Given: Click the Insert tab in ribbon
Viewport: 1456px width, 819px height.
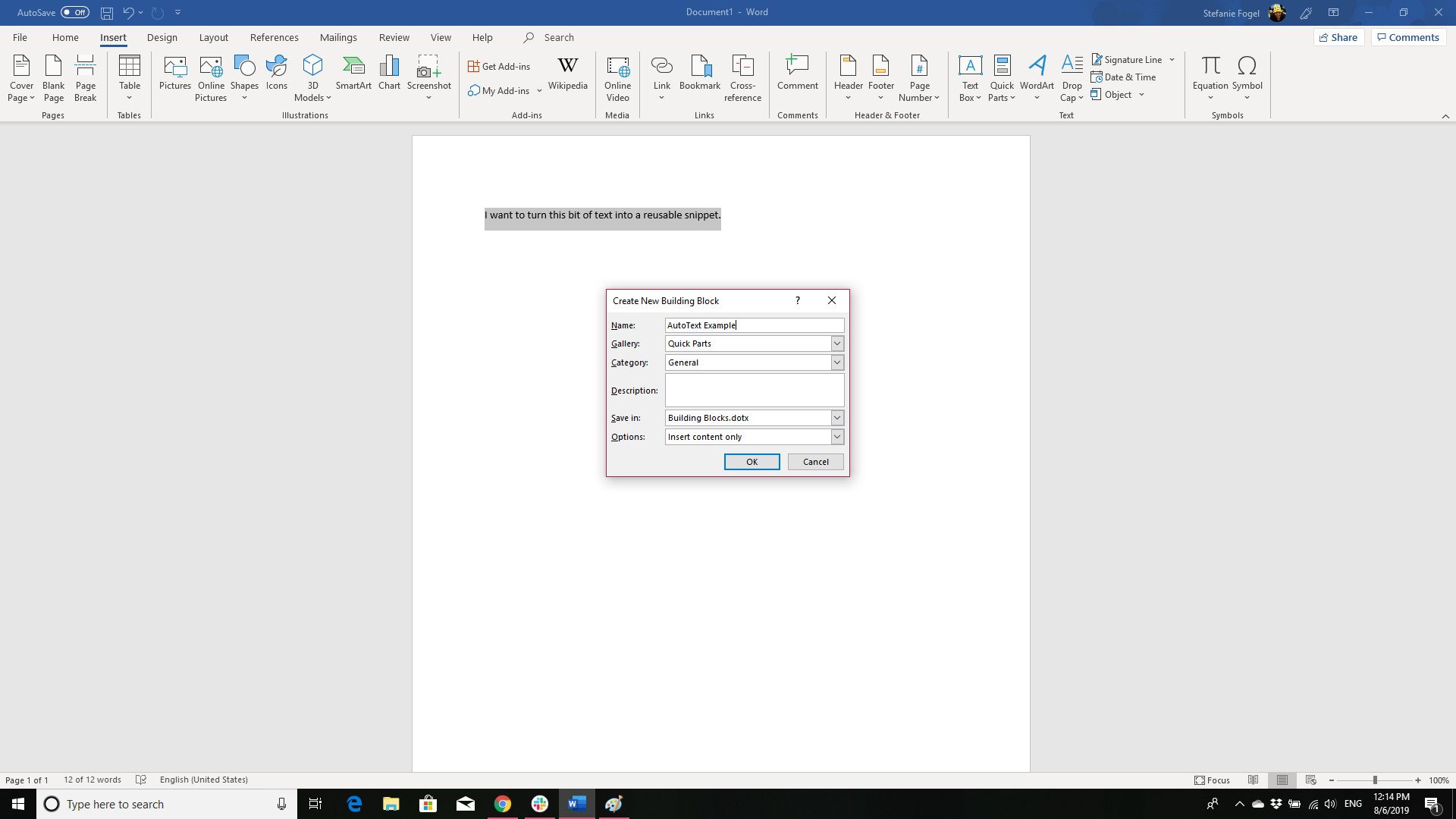Looking at the screenshot, I should point(113,37).
